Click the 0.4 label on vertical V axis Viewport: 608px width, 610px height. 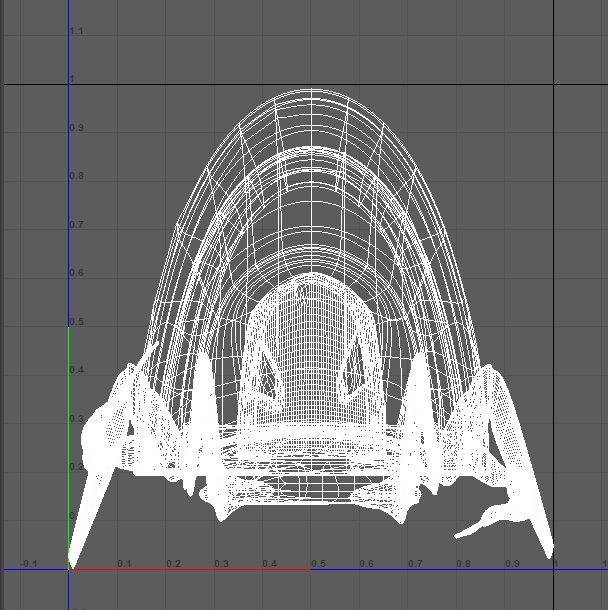tap(77, 370)
